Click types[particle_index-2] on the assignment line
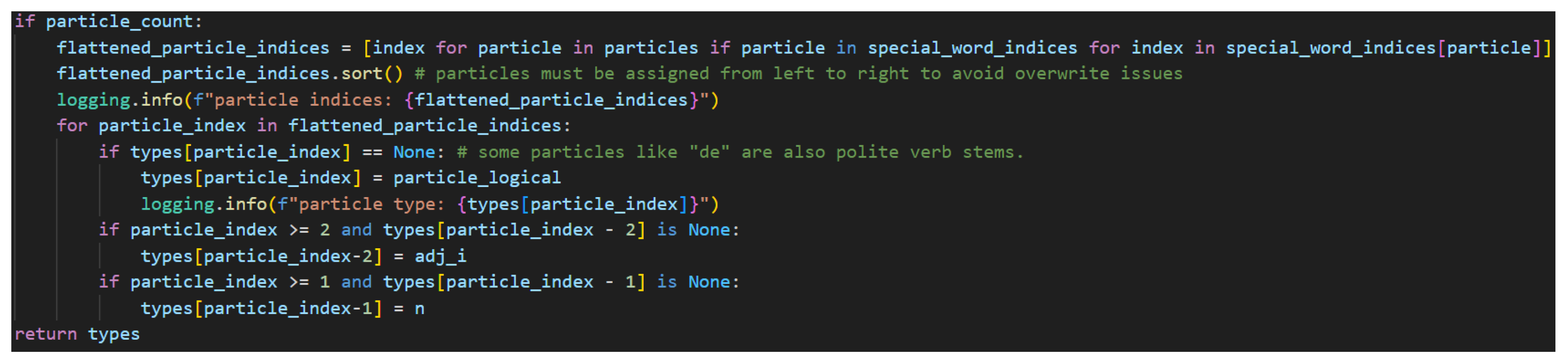 261,256
